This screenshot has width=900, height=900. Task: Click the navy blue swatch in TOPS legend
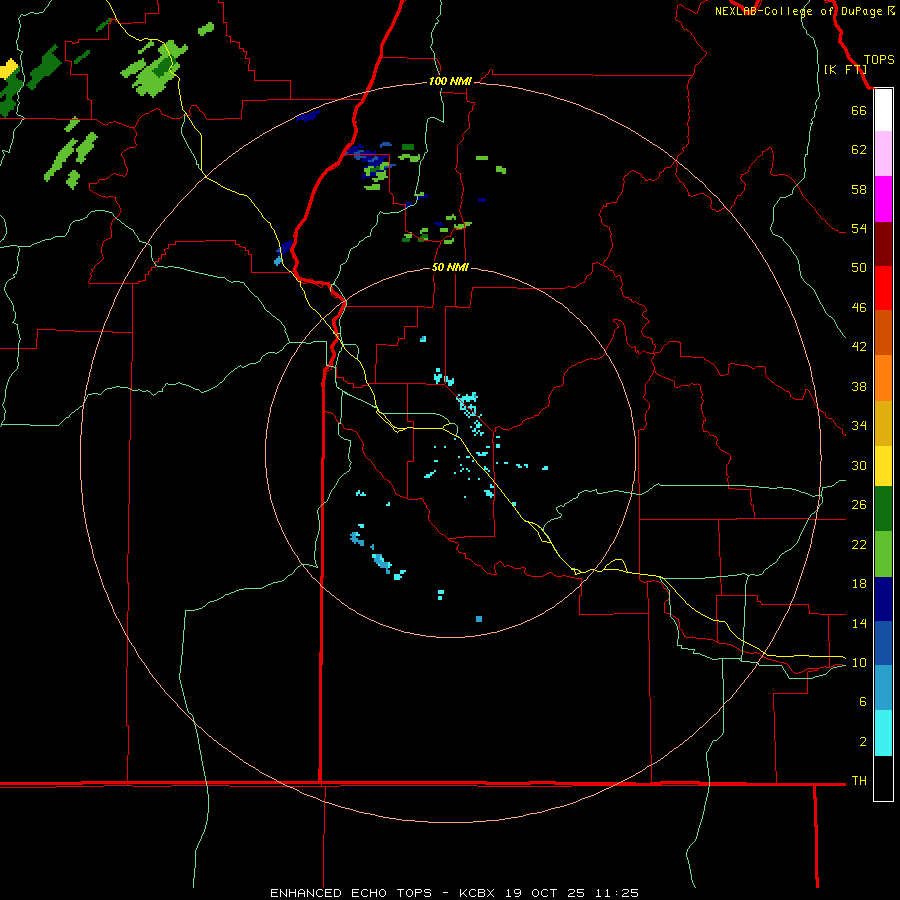click(883, 599)
